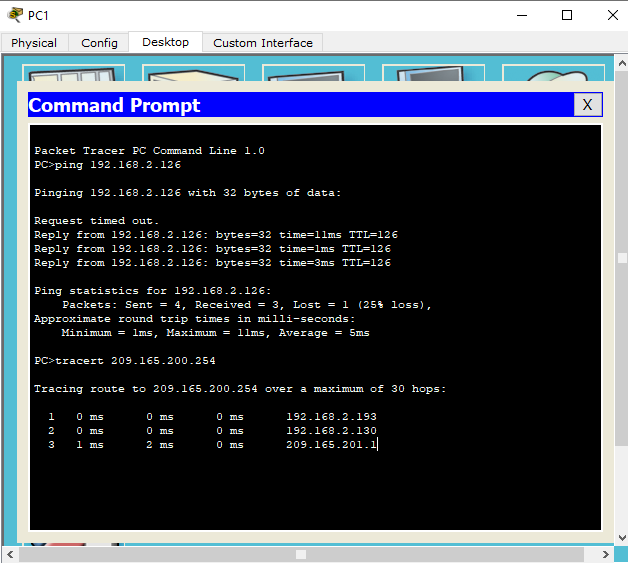628x563 pixels.
Task: Close the PC1 window
Action: click(x=612, y=15)
